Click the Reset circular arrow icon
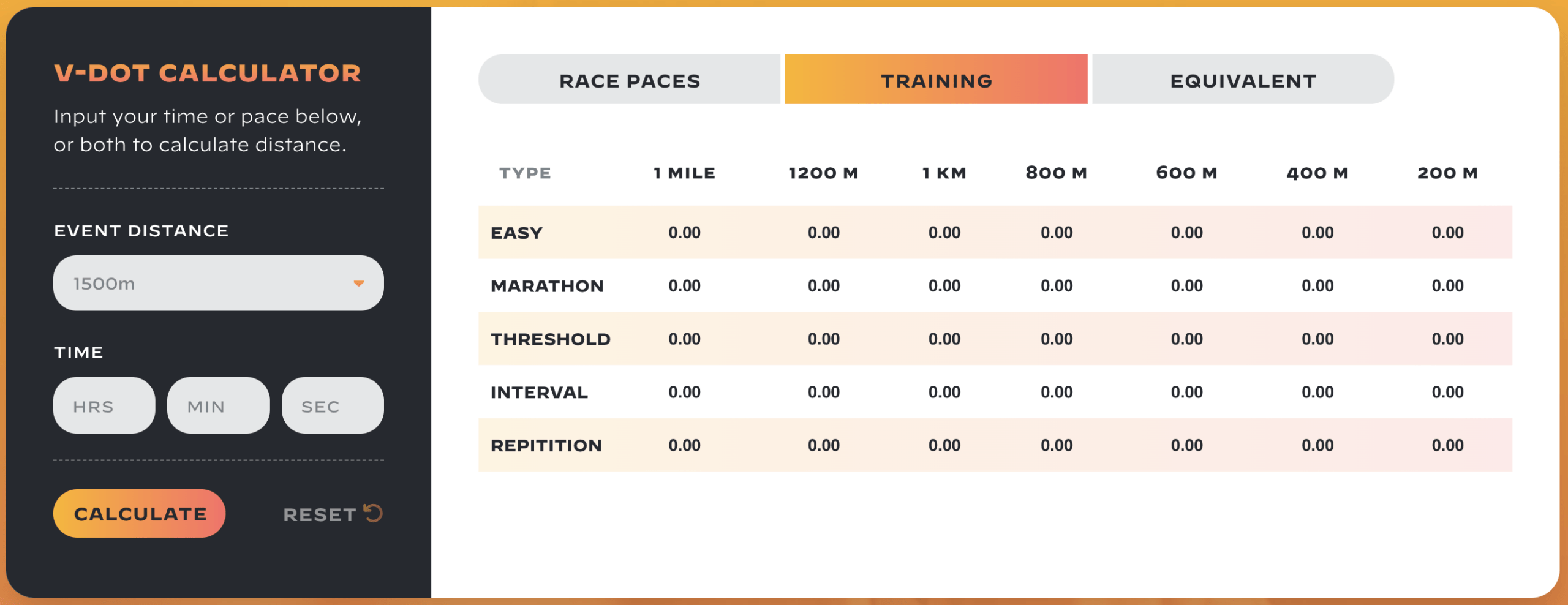The width and height of the screenshot is (1568, 605). pyautogui.click(x=372, y=514)
